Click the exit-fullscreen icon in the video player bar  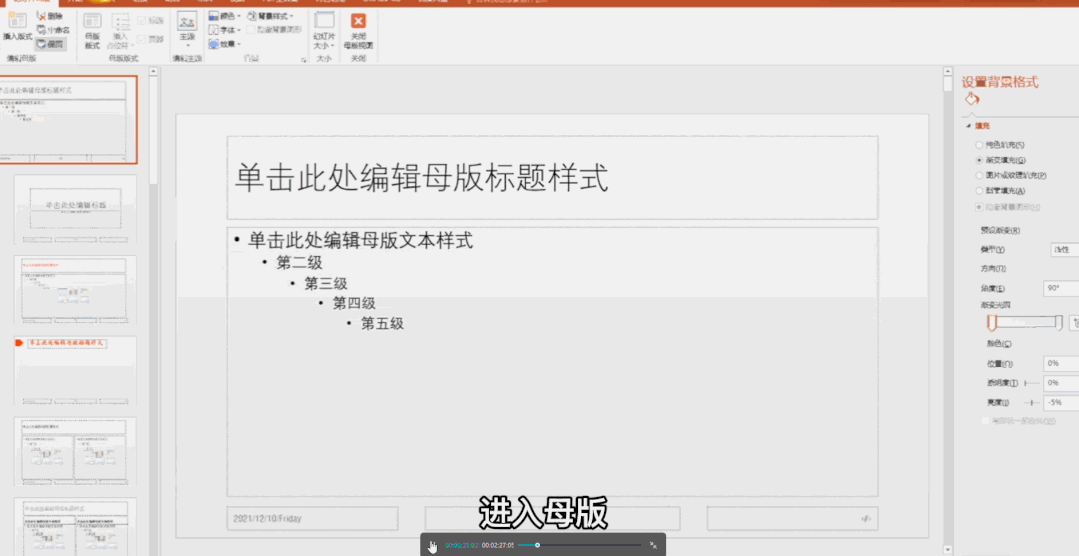653,545
